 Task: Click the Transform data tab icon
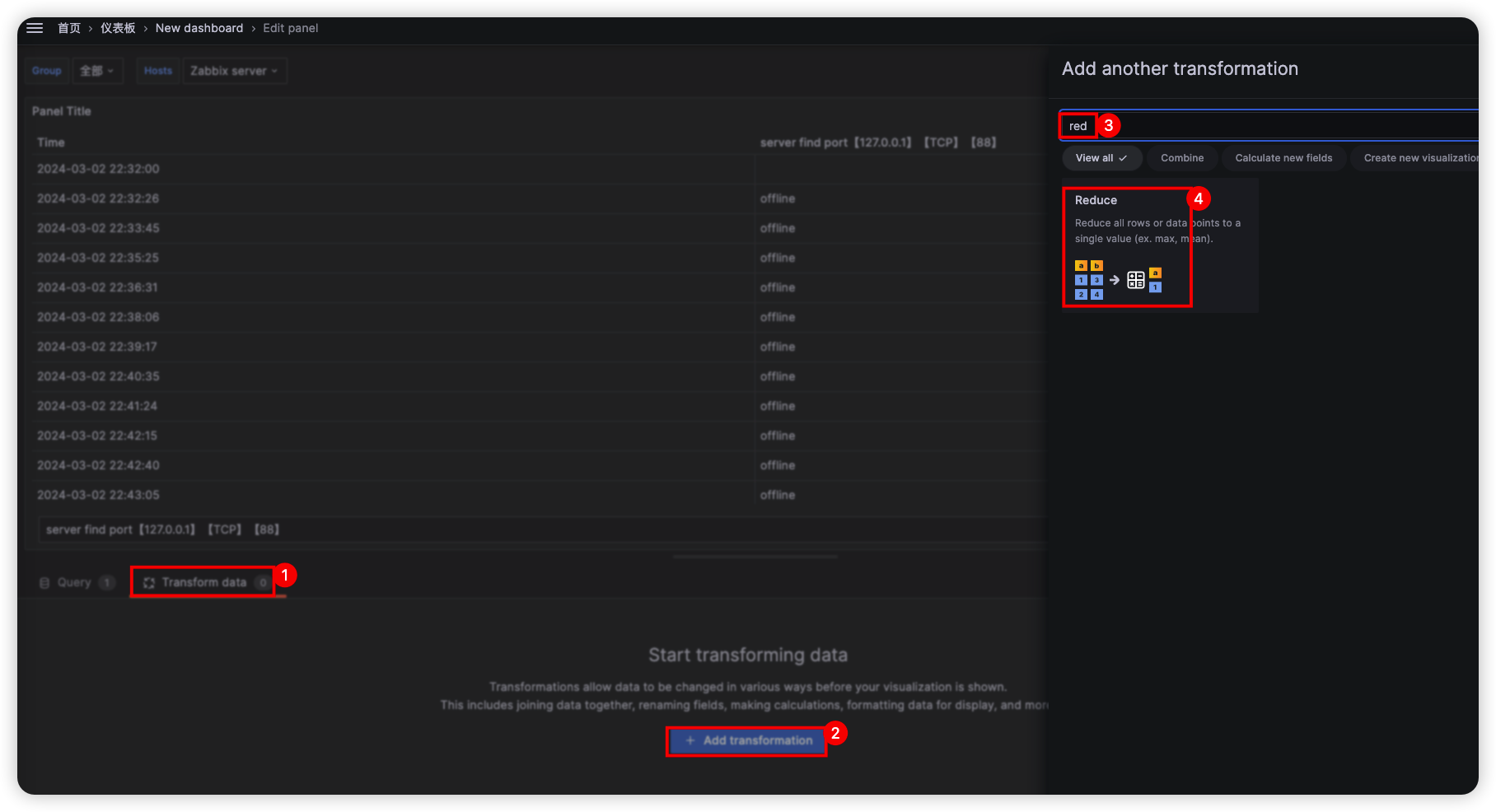[x=149, y=583]
